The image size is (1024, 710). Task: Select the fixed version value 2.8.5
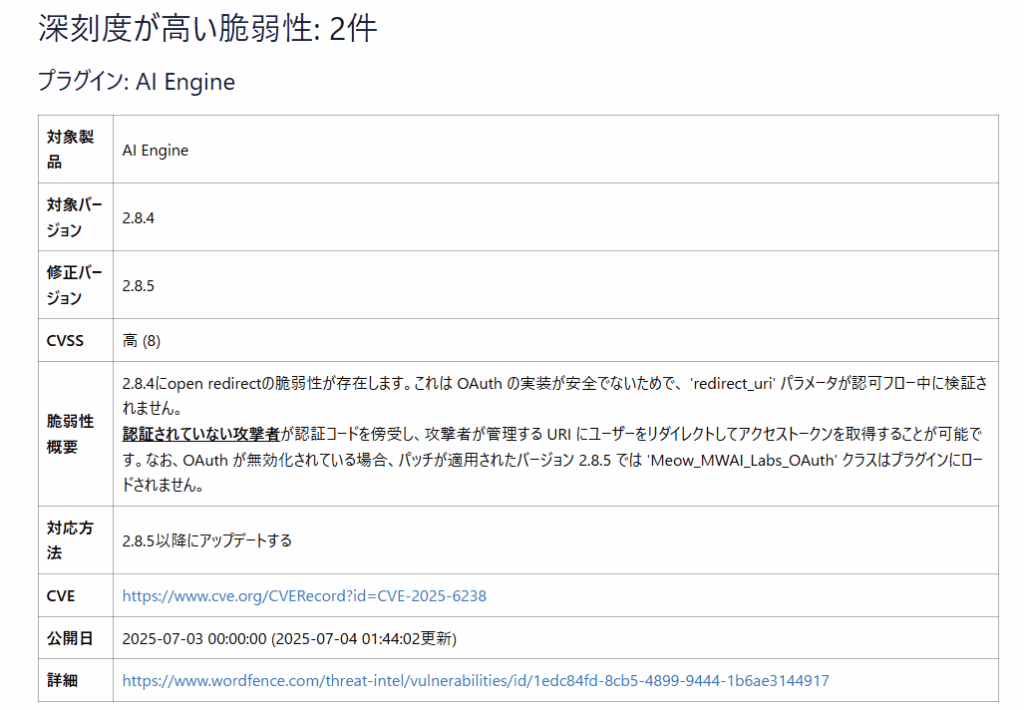138,286
